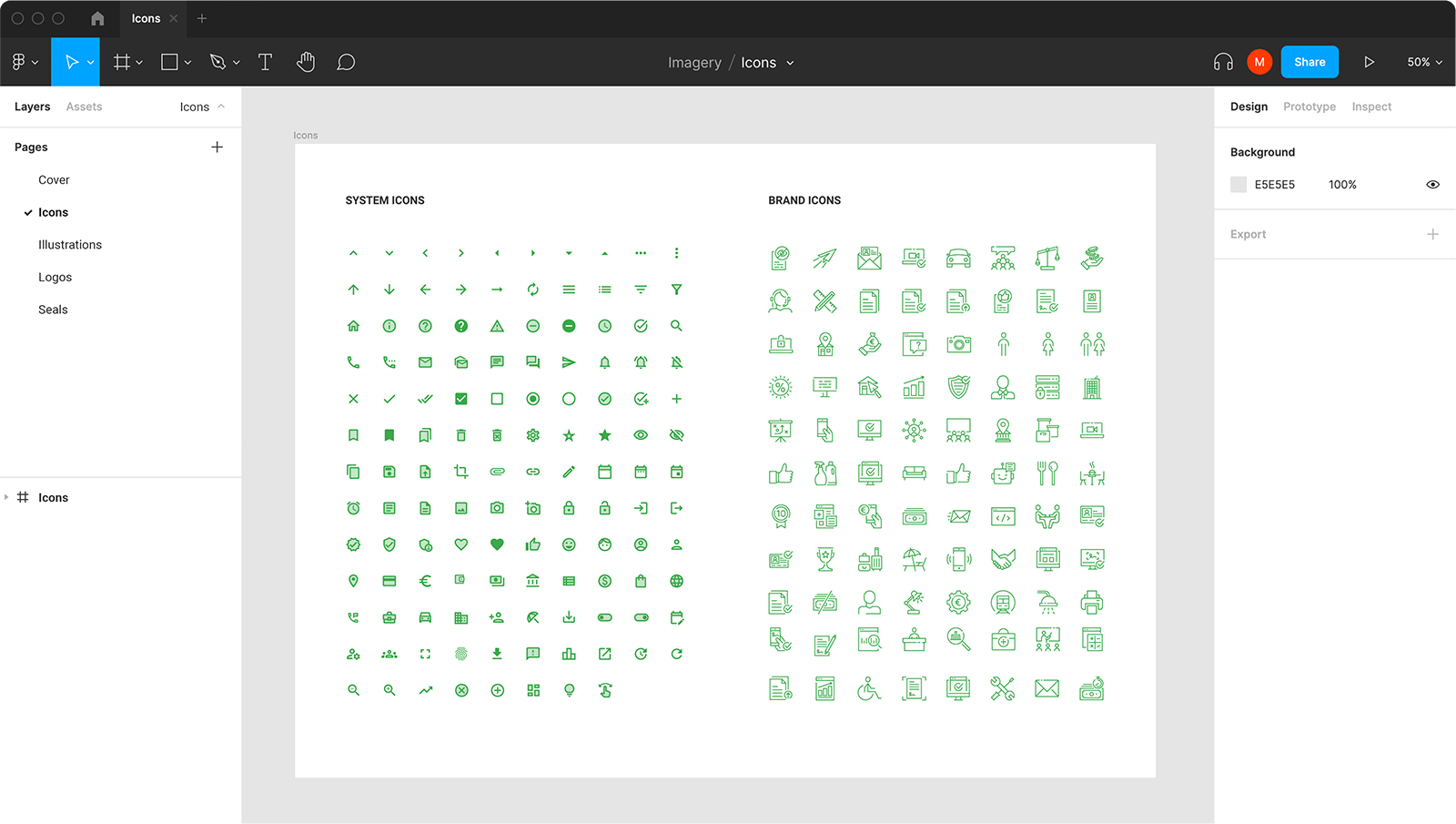The height and width of the screenshot is (824, 1456).
Task: Switch to the Assets tab
Action: (x=84, y=107)
